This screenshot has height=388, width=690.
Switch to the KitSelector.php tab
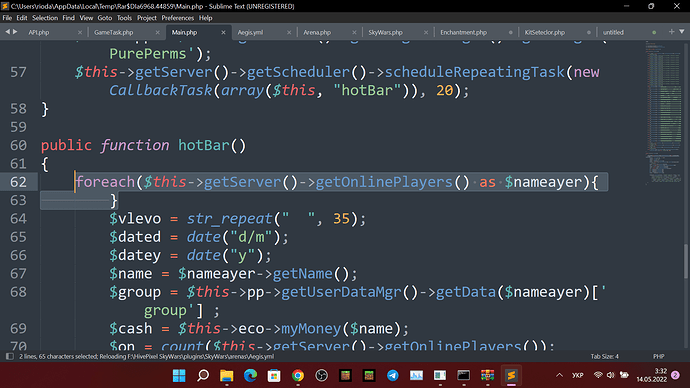click(x=544, y=32)
